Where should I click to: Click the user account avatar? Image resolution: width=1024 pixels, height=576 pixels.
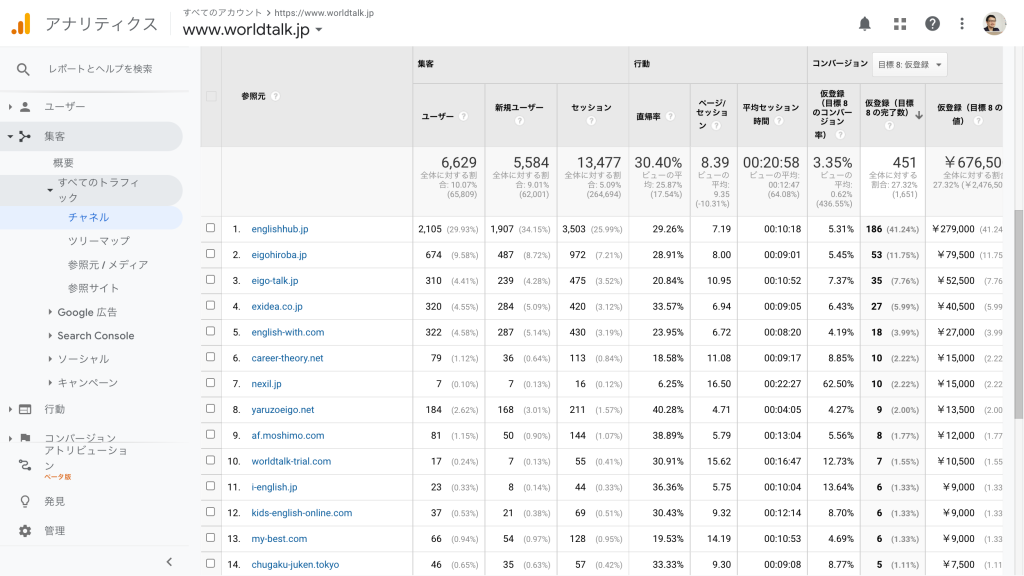[x=994, y=23]
